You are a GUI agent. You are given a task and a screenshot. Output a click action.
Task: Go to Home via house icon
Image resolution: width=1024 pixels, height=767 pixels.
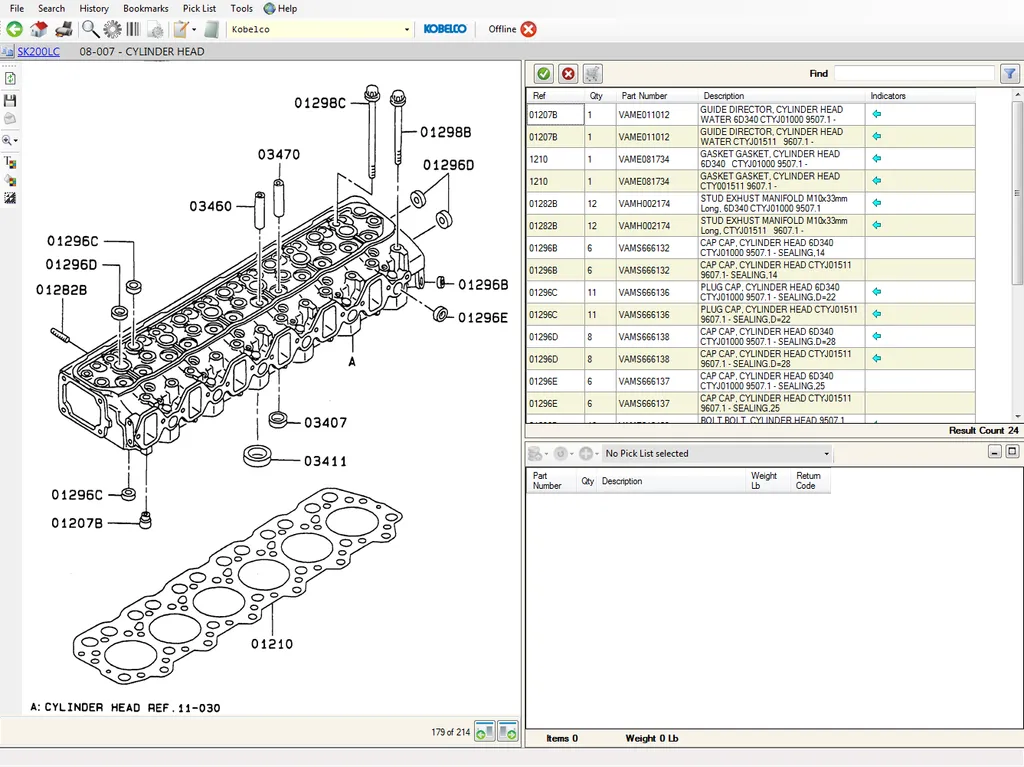click(x=39, y=30)
